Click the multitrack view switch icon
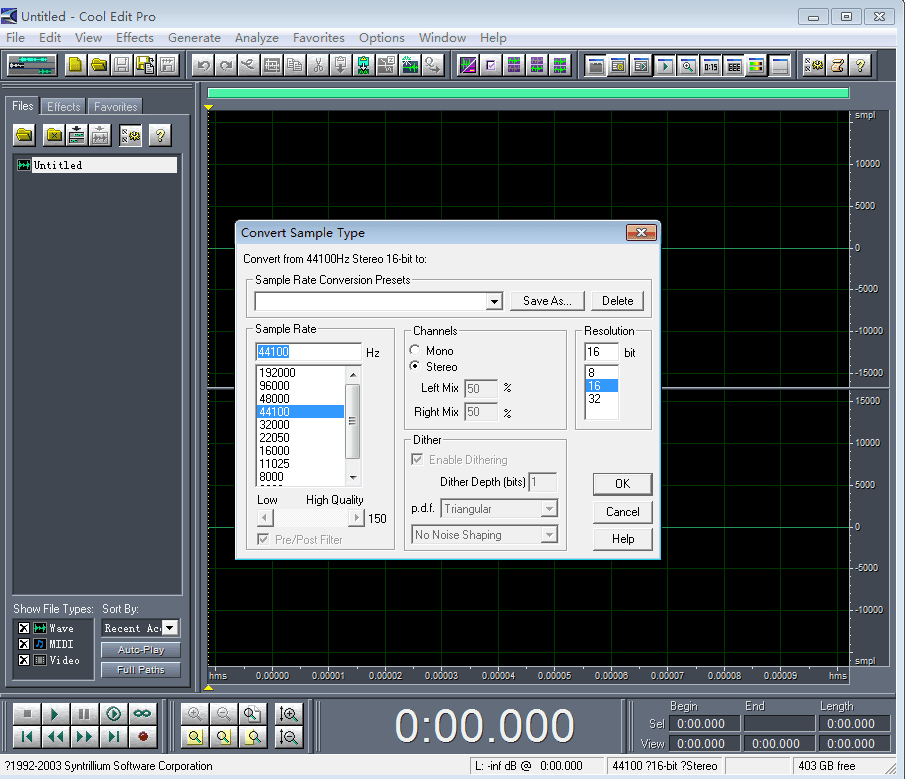Viewport: 905px width, 779px height. (32, 65)
